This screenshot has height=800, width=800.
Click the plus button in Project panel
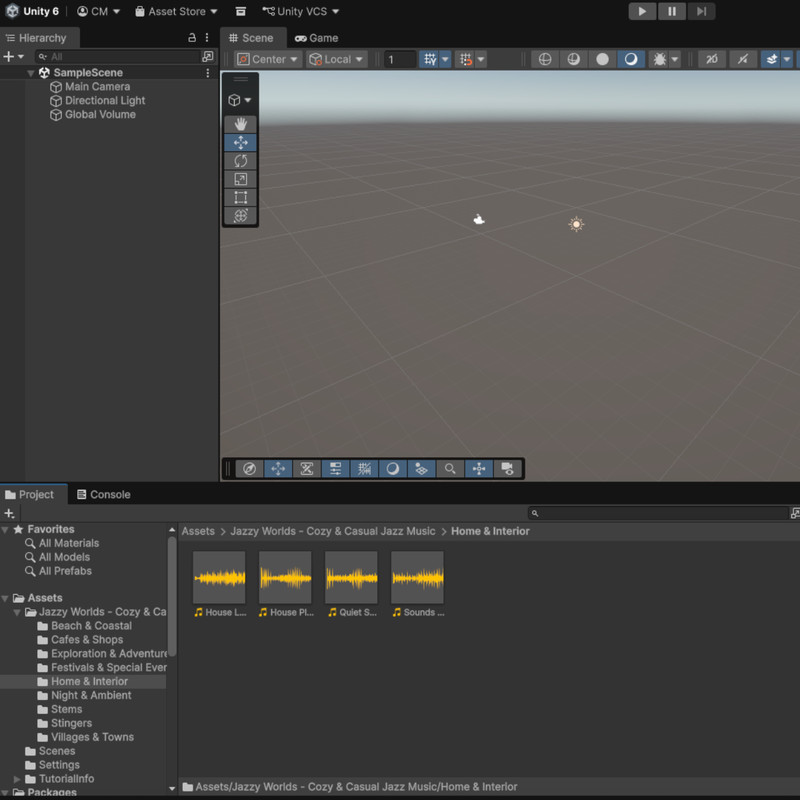coord(9,513)
